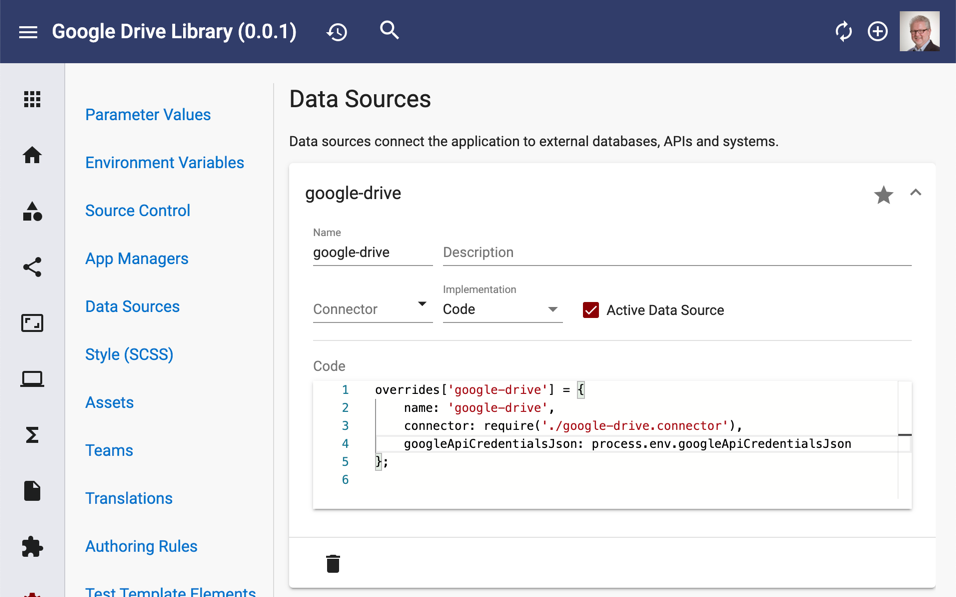Click code line 1 with overrides assignment
The image size is (956, 597).
tap(479, 390)
